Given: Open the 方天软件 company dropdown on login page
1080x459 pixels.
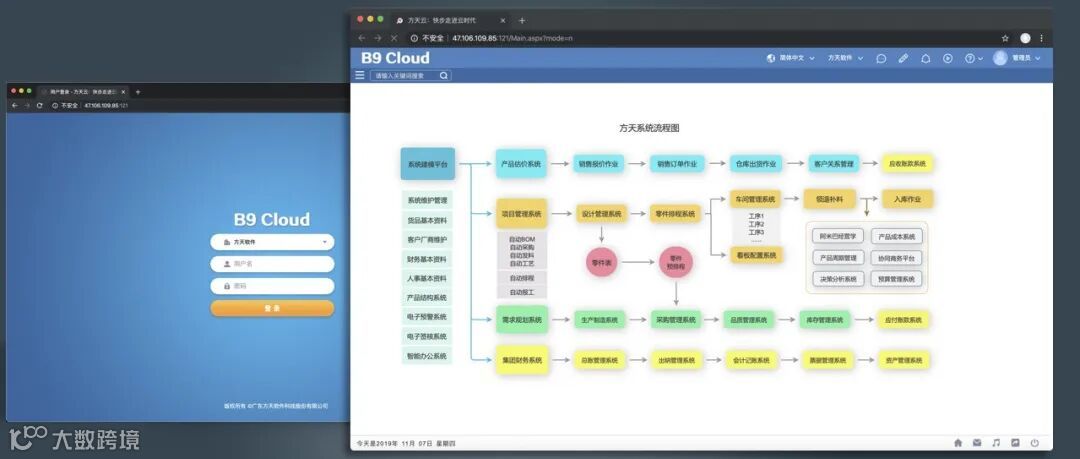Looking at the screenshot, I should pyautogui.click(x=272, y=242).
